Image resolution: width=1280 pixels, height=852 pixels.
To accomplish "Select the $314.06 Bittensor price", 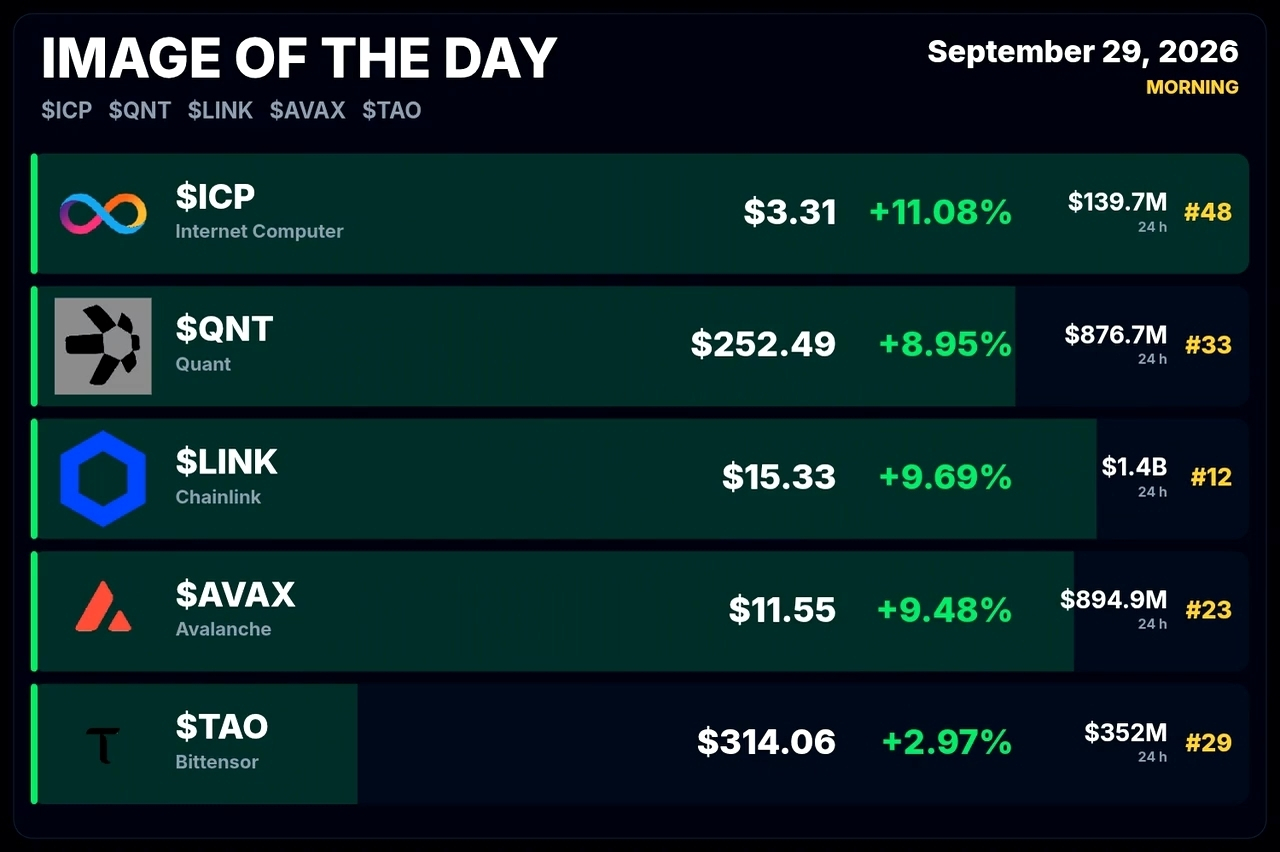I will pyautogui.click(x=766, y=742).
